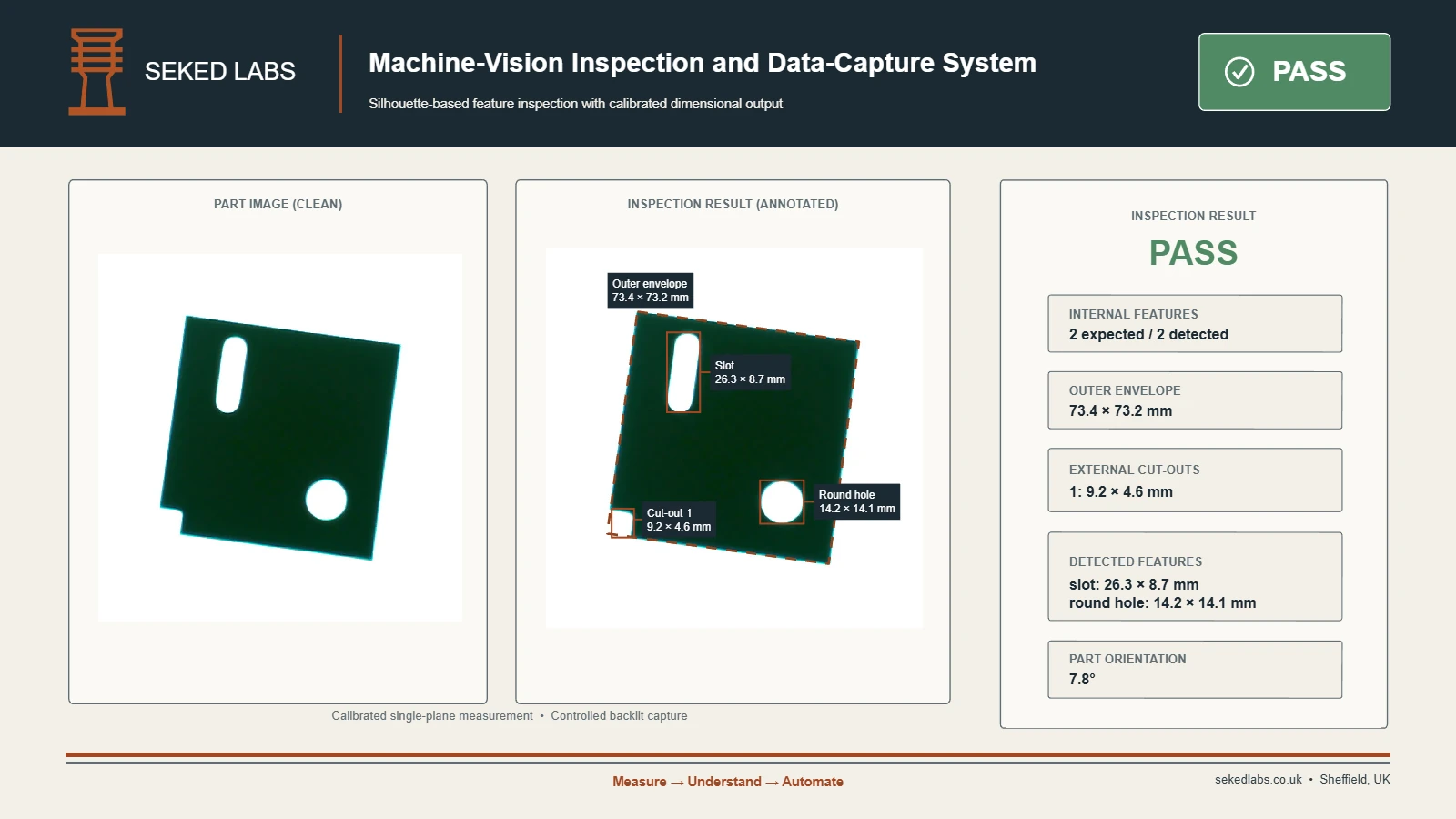Click the Outer envelope 73.4 × 73.2 mm annotation label
The image size is (1456, 819).
pyautogui.click(x=651, y=291)
